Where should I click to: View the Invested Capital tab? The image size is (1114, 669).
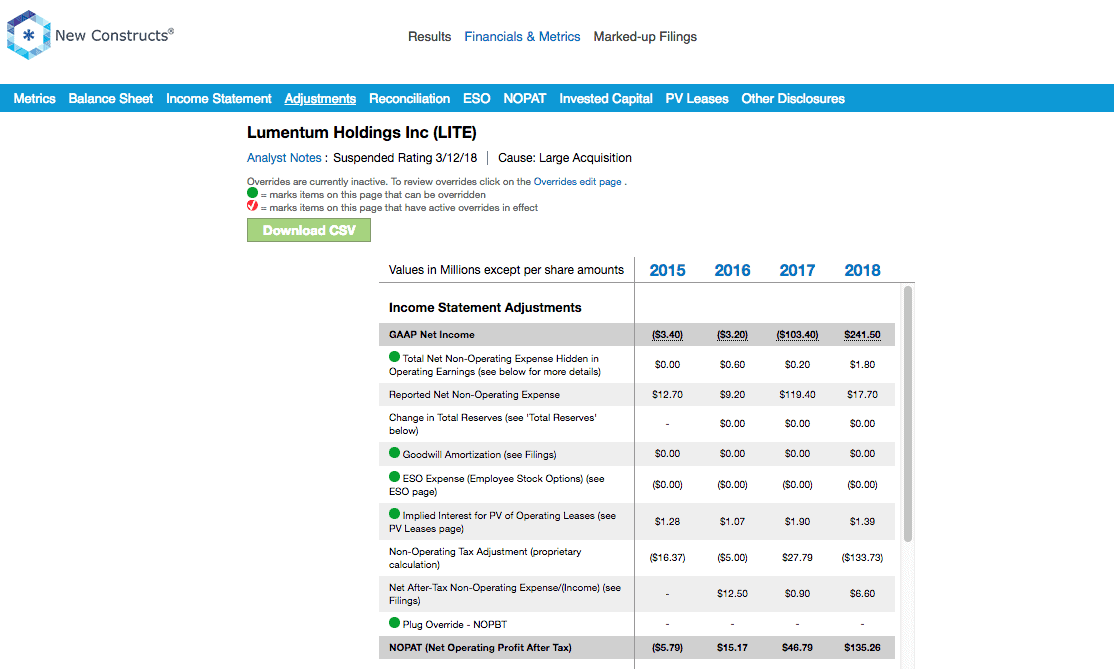(605, 99)
